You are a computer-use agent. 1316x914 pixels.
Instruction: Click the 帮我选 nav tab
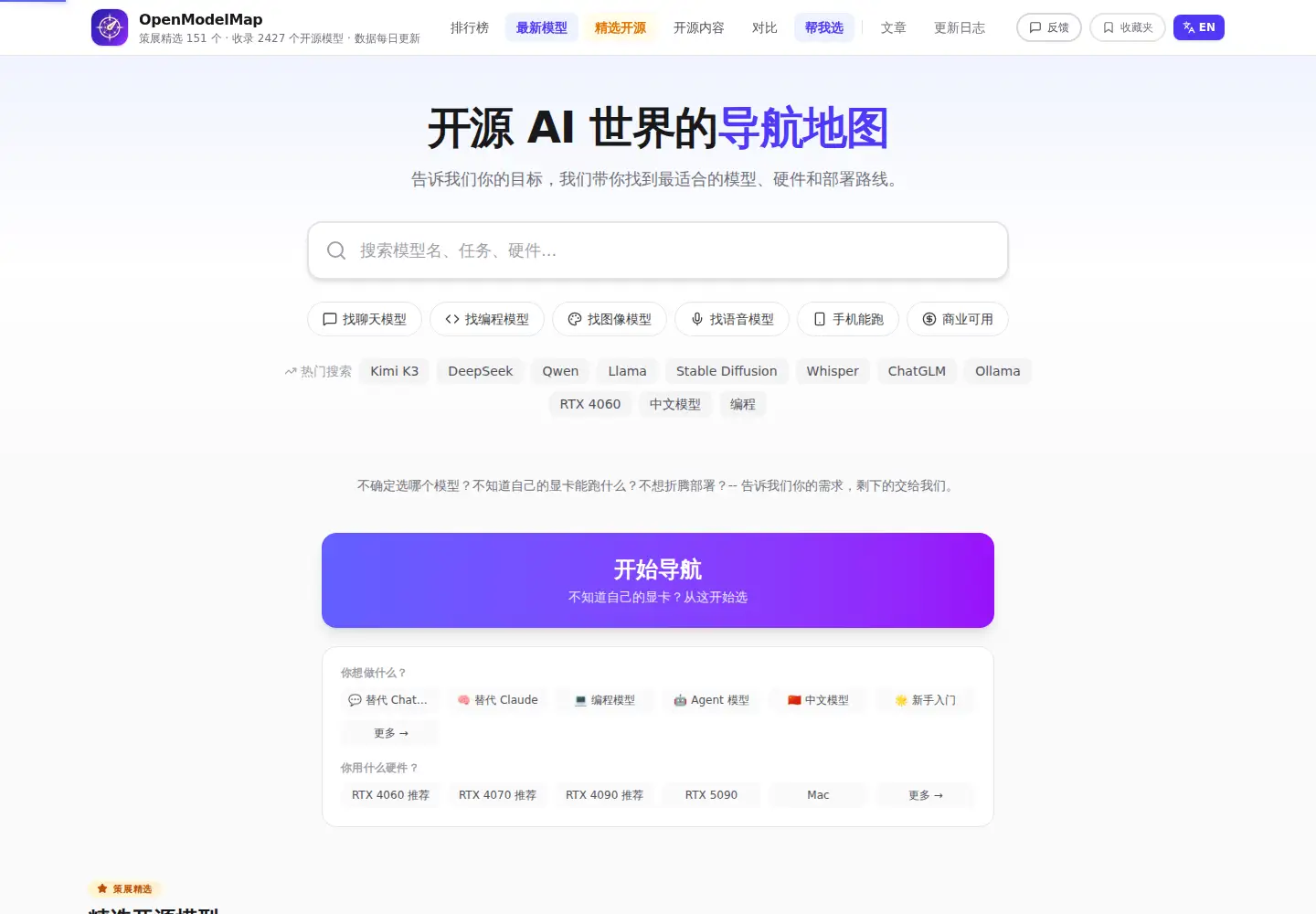click(824, 27)
